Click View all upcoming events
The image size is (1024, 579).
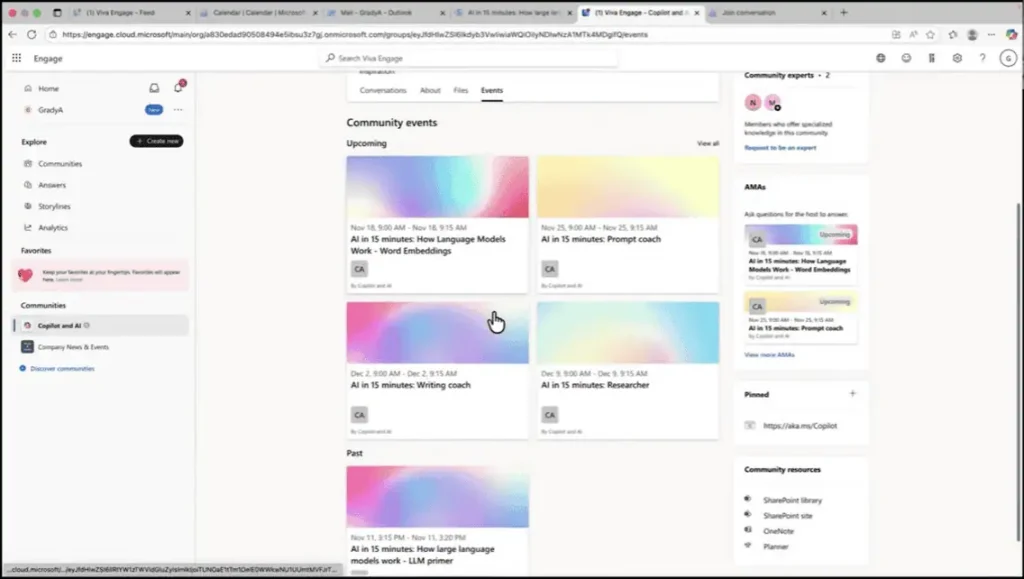tap(708, 144)
